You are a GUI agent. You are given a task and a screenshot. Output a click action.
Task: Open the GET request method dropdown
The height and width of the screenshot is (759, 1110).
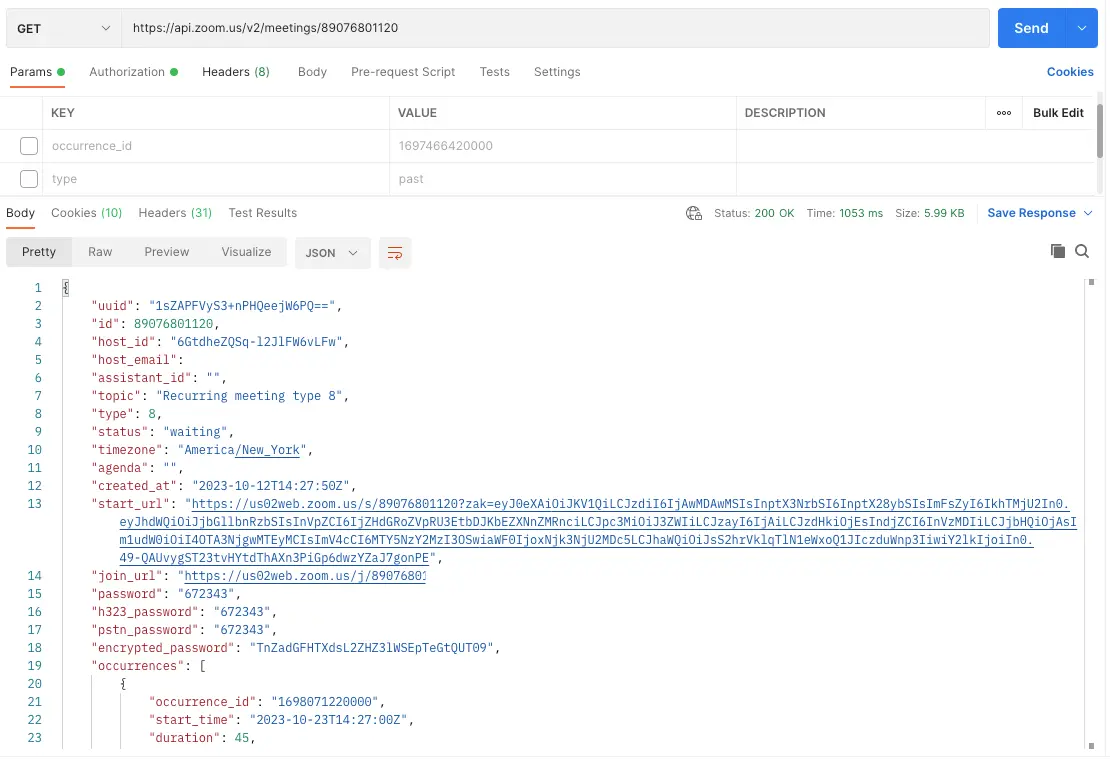[63, 28]
